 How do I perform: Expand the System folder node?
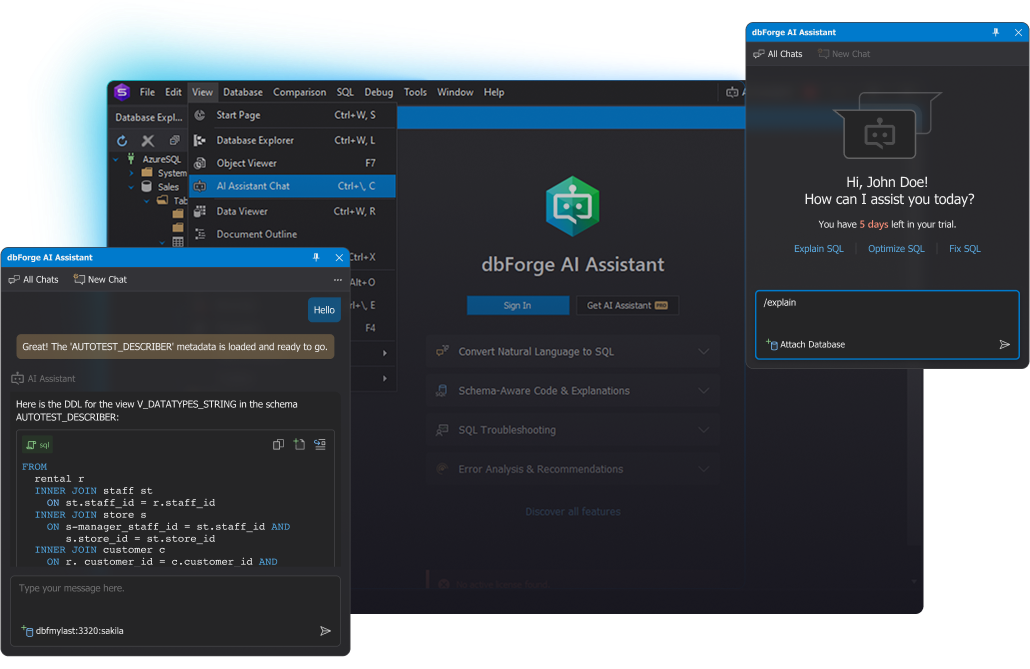tap(131, 173)
